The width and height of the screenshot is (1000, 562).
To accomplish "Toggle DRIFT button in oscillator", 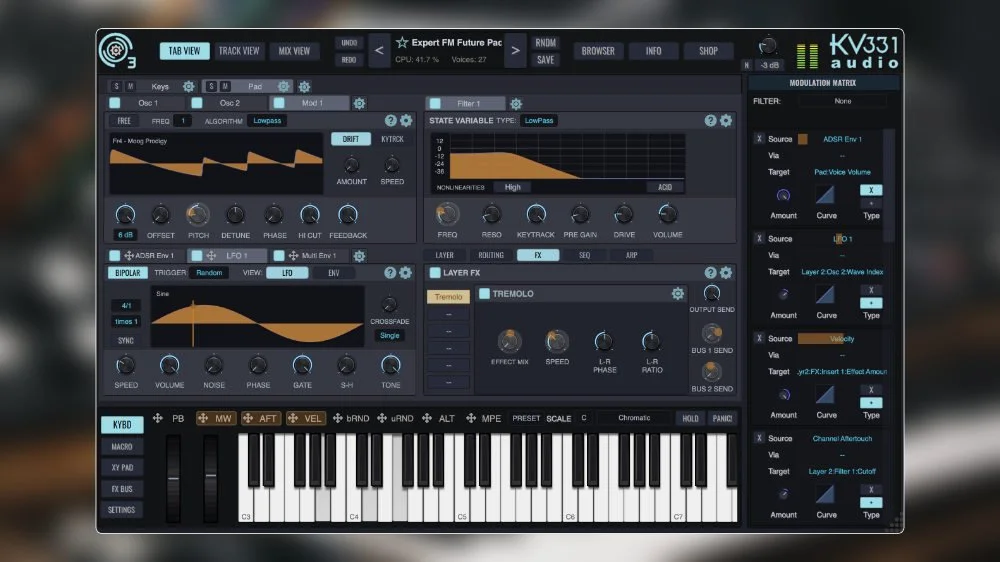I will pyautogui.click(x=351, y=139).
